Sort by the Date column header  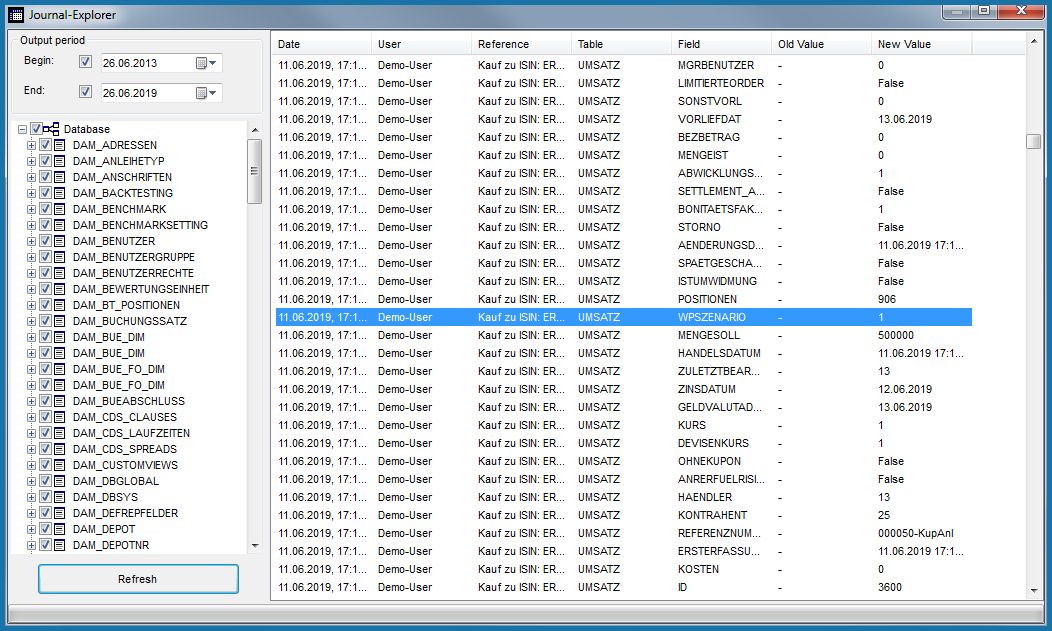(320, 44)
